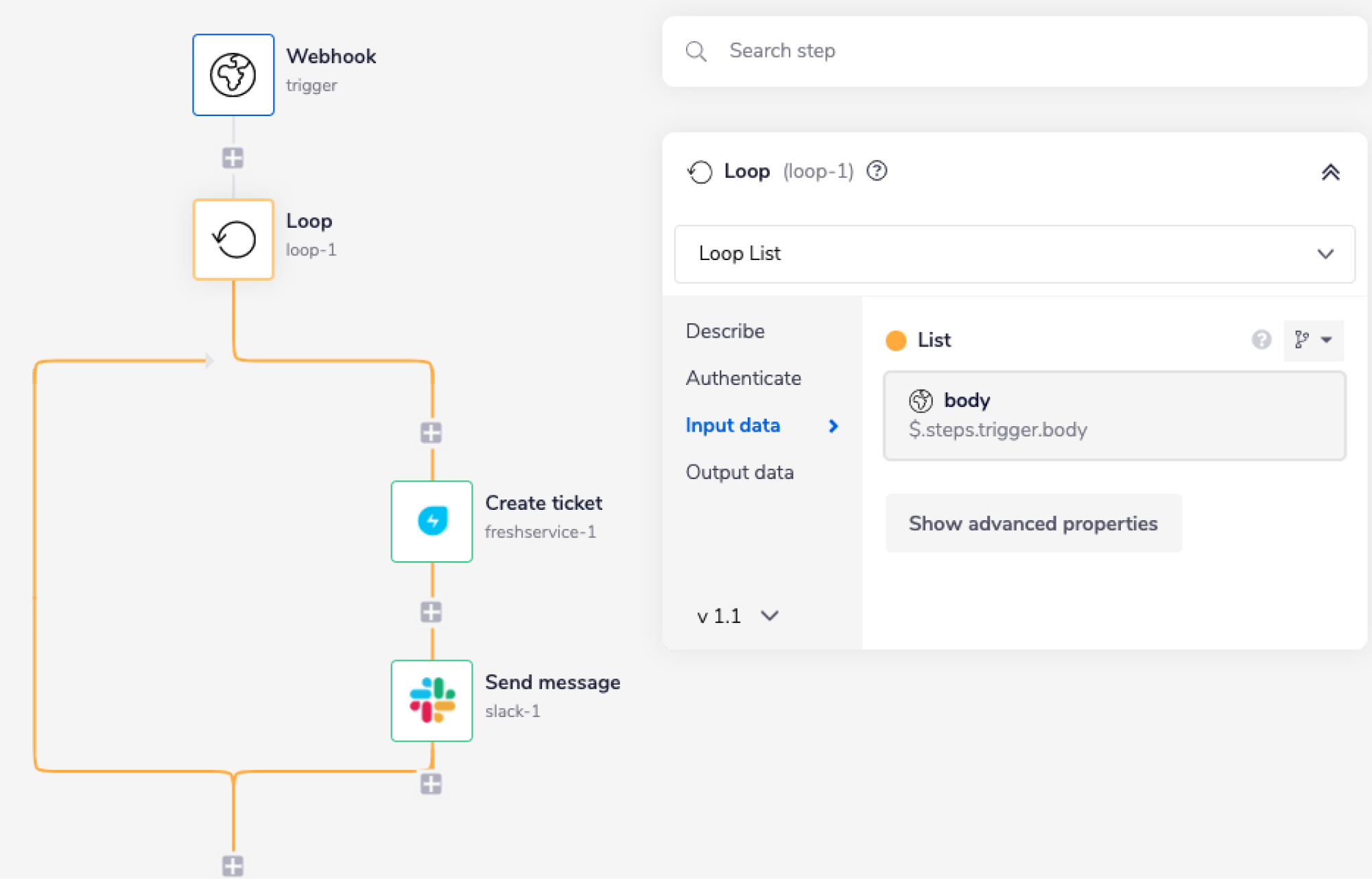Go to the Authenticate tab
The width and height of the screenshot is (1372, 879).
pos(743,378)
